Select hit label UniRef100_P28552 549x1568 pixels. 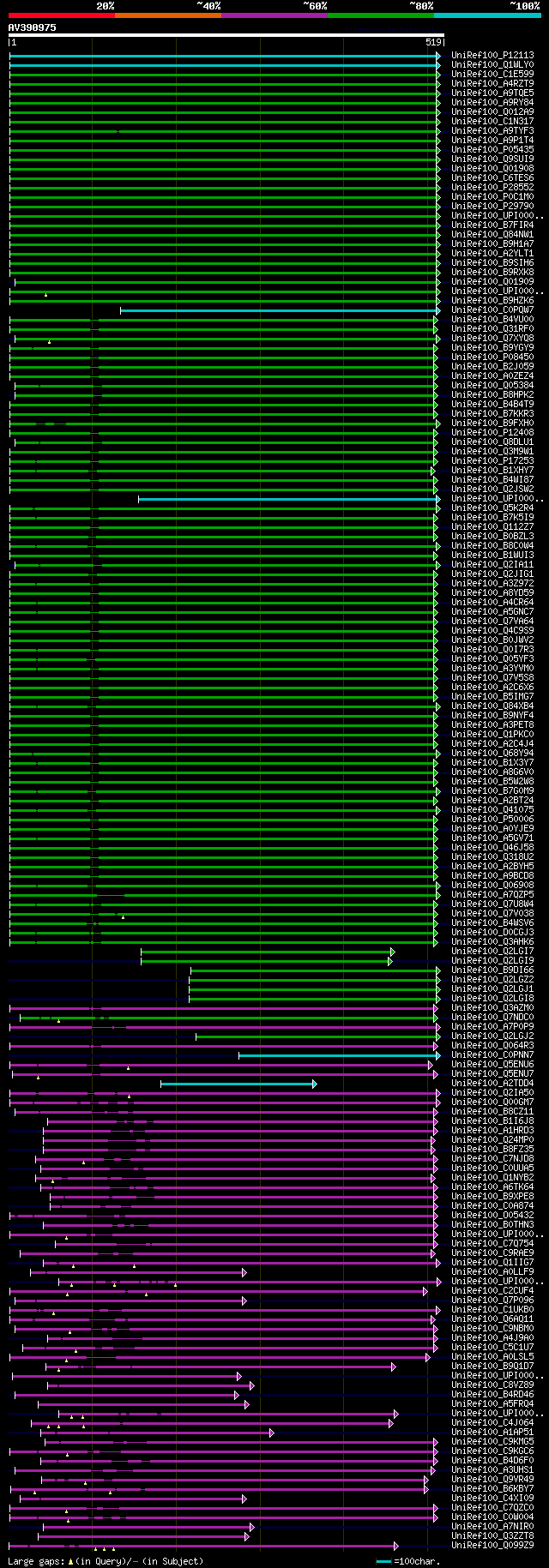click(x=492, y=188)
